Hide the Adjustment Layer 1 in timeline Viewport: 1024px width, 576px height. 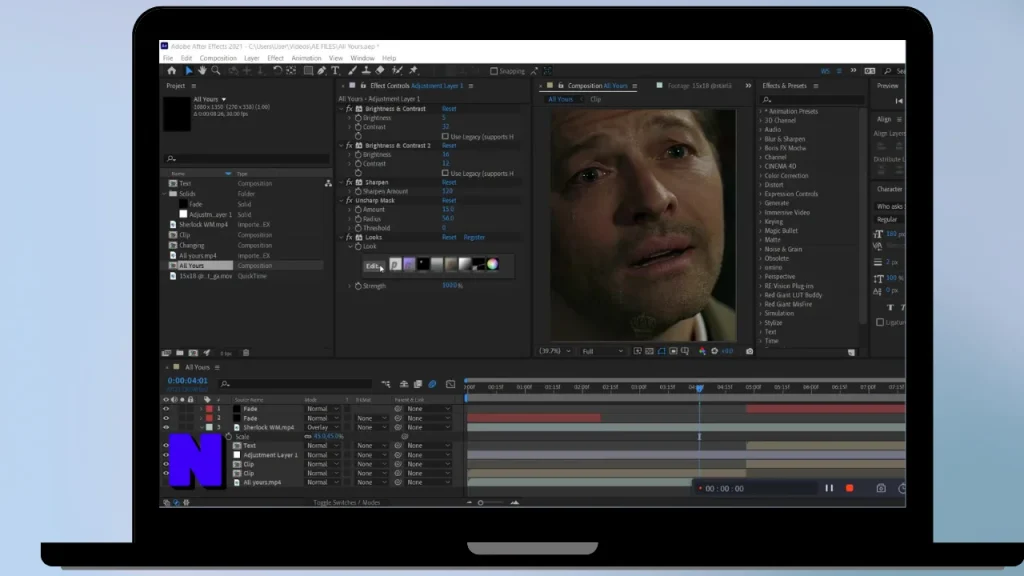tap(166, 455)
